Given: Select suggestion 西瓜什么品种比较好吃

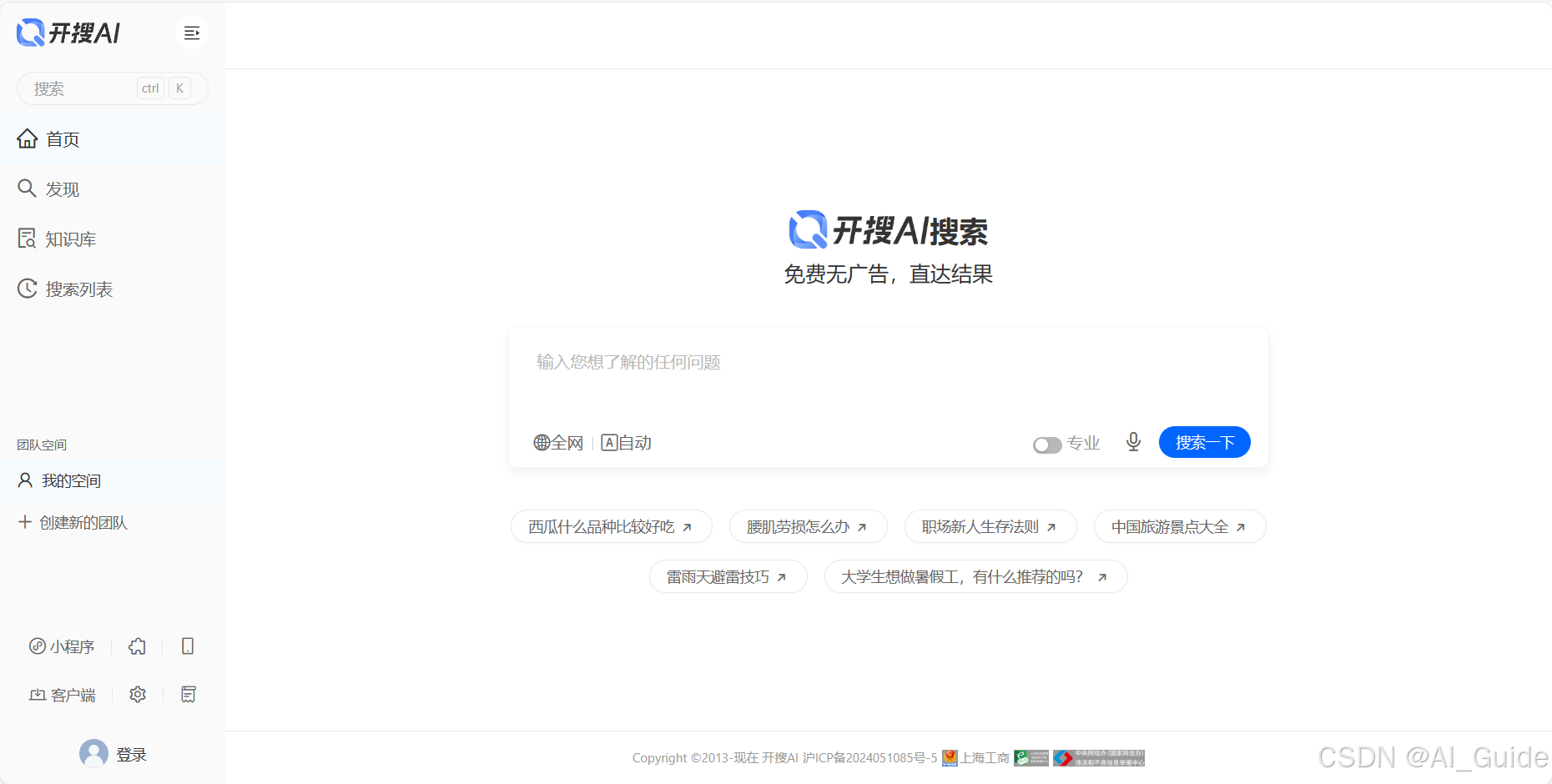Looking at the screenshot, I should click(612, 526).
